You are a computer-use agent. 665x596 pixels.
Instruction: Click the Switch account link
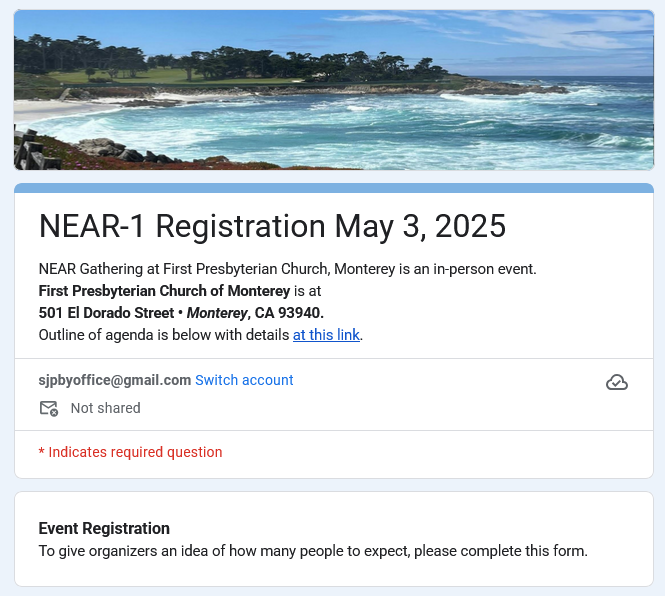pyautogui.click(x=244, y=380)
